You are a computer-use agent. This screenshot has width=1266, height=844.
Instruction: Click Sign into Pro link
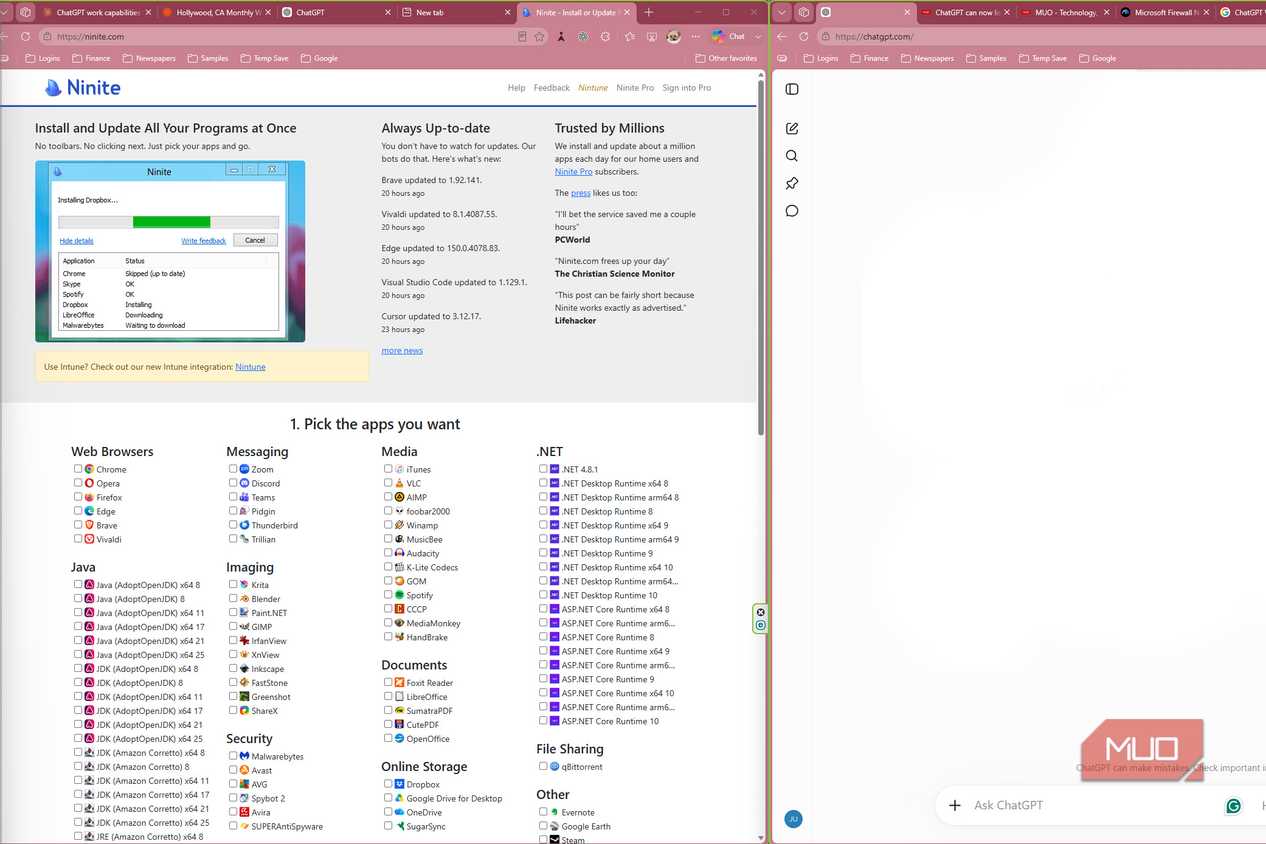[x=686, y=88]
